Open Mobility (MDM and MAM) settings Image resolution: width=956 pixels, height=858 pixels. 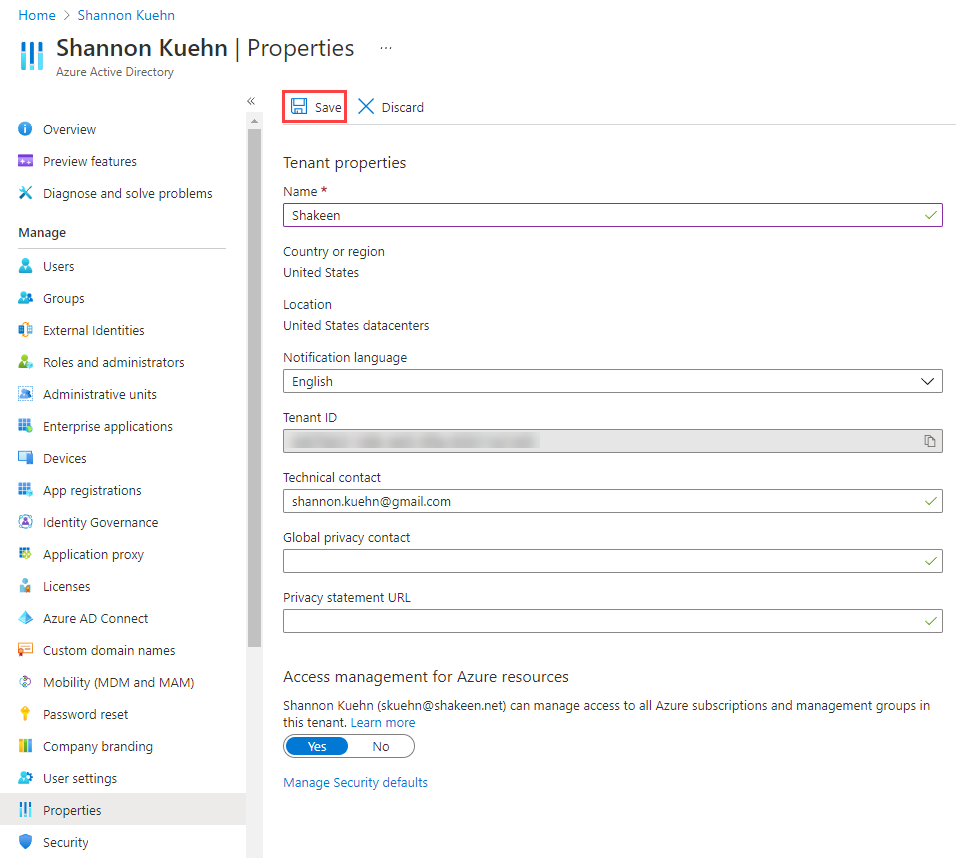point(119,682)
